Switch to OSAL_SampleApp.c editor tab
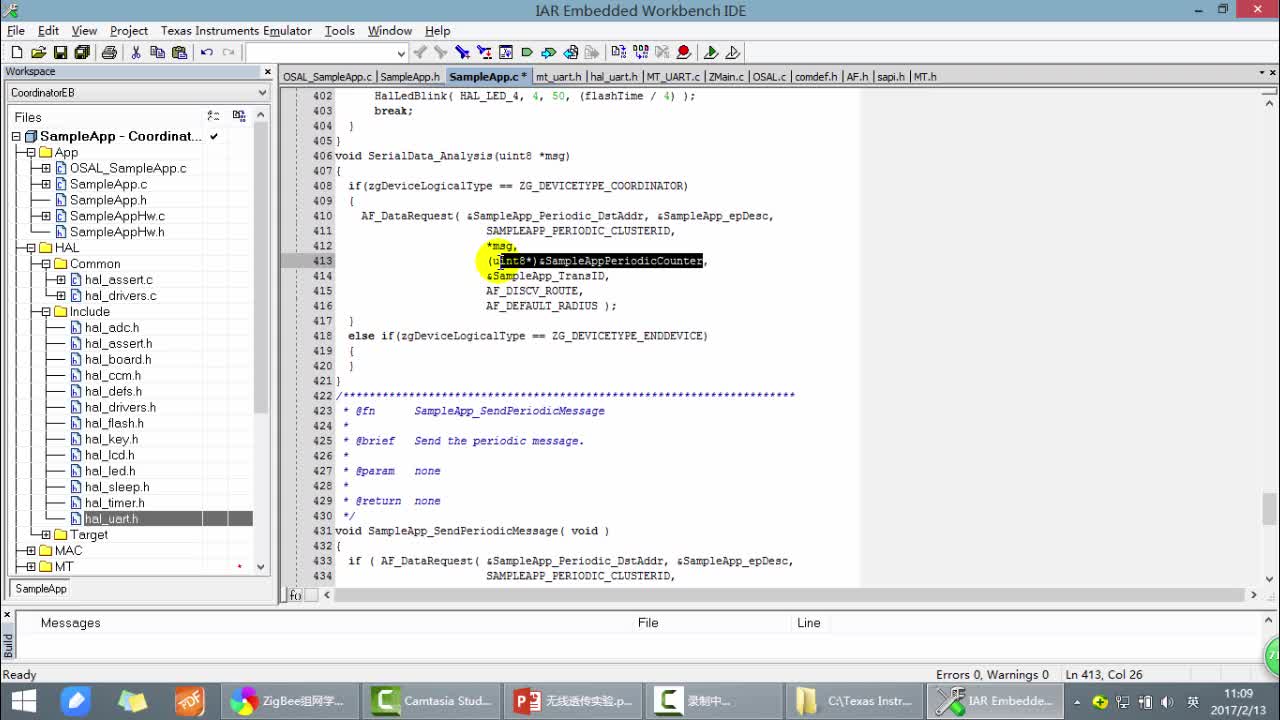 pos(327,77)
